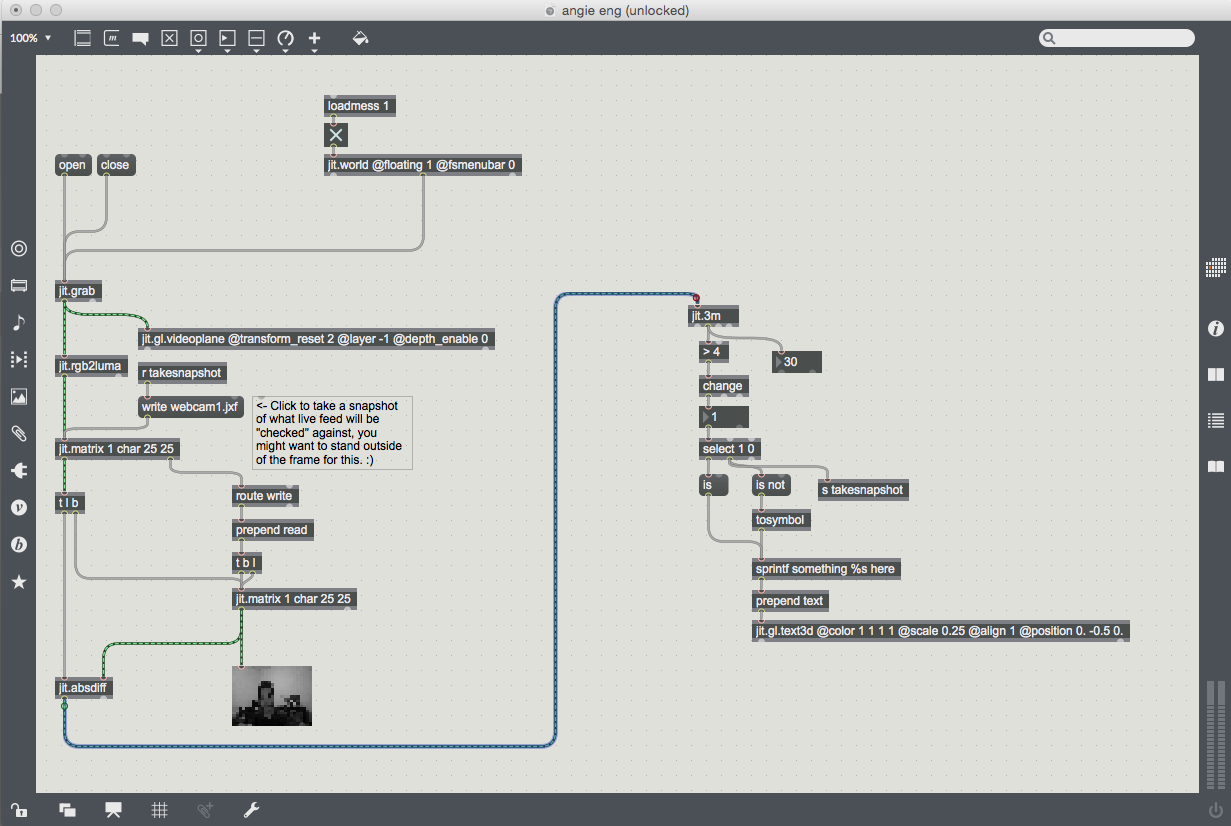This screenshot has height=826, width=1231.
Task: Click the snapshot instructions comment text
Action: coord(332,432)
